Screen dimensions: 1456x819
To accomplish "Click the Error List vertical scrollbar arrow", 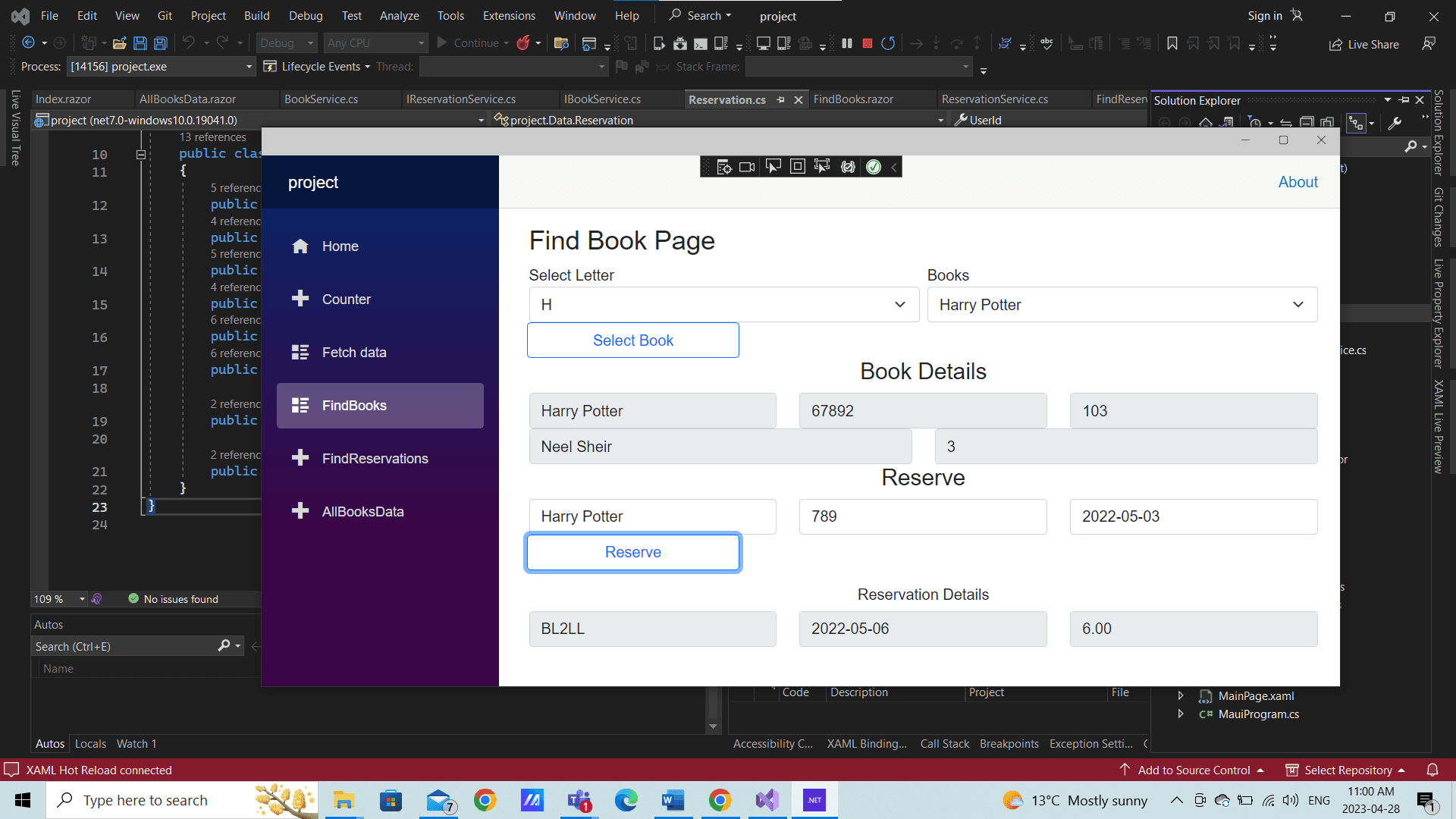I will [713, 726].
